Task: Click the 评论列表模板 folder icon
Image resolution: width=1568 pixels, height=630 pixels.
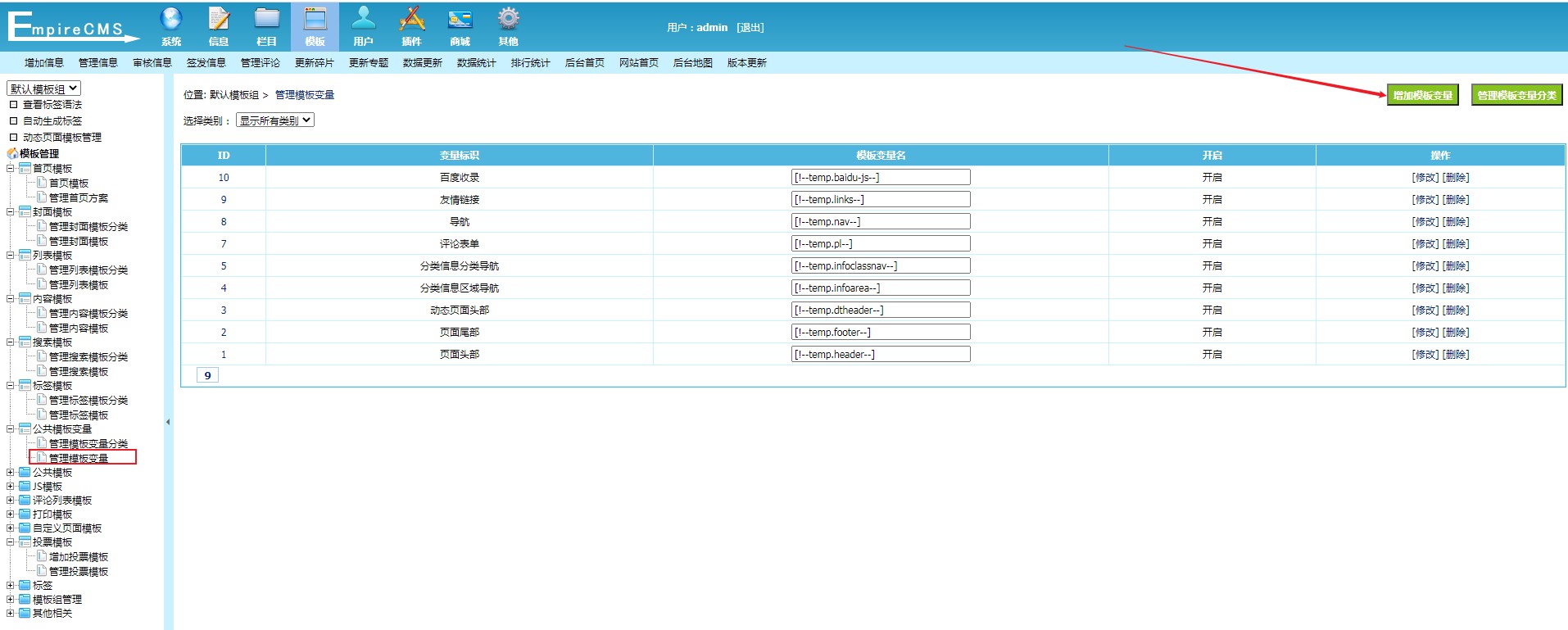Action: coord(25,500)
